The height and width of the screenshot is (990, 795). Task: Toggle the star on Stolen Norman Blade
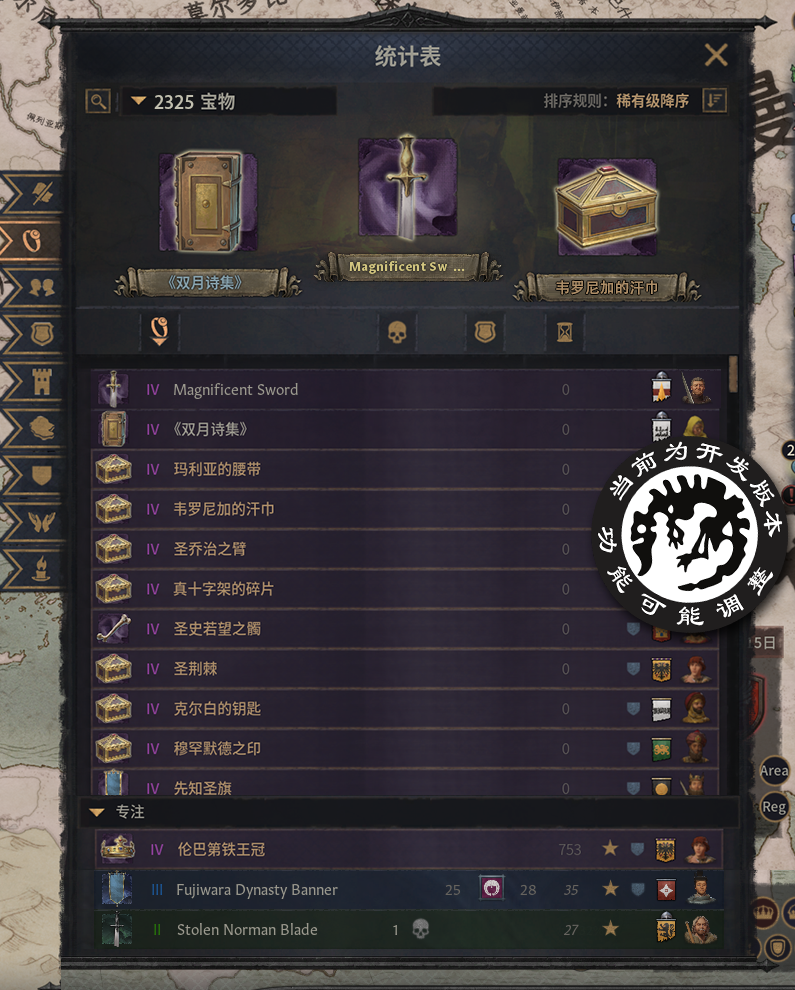[x=610, y=929]
